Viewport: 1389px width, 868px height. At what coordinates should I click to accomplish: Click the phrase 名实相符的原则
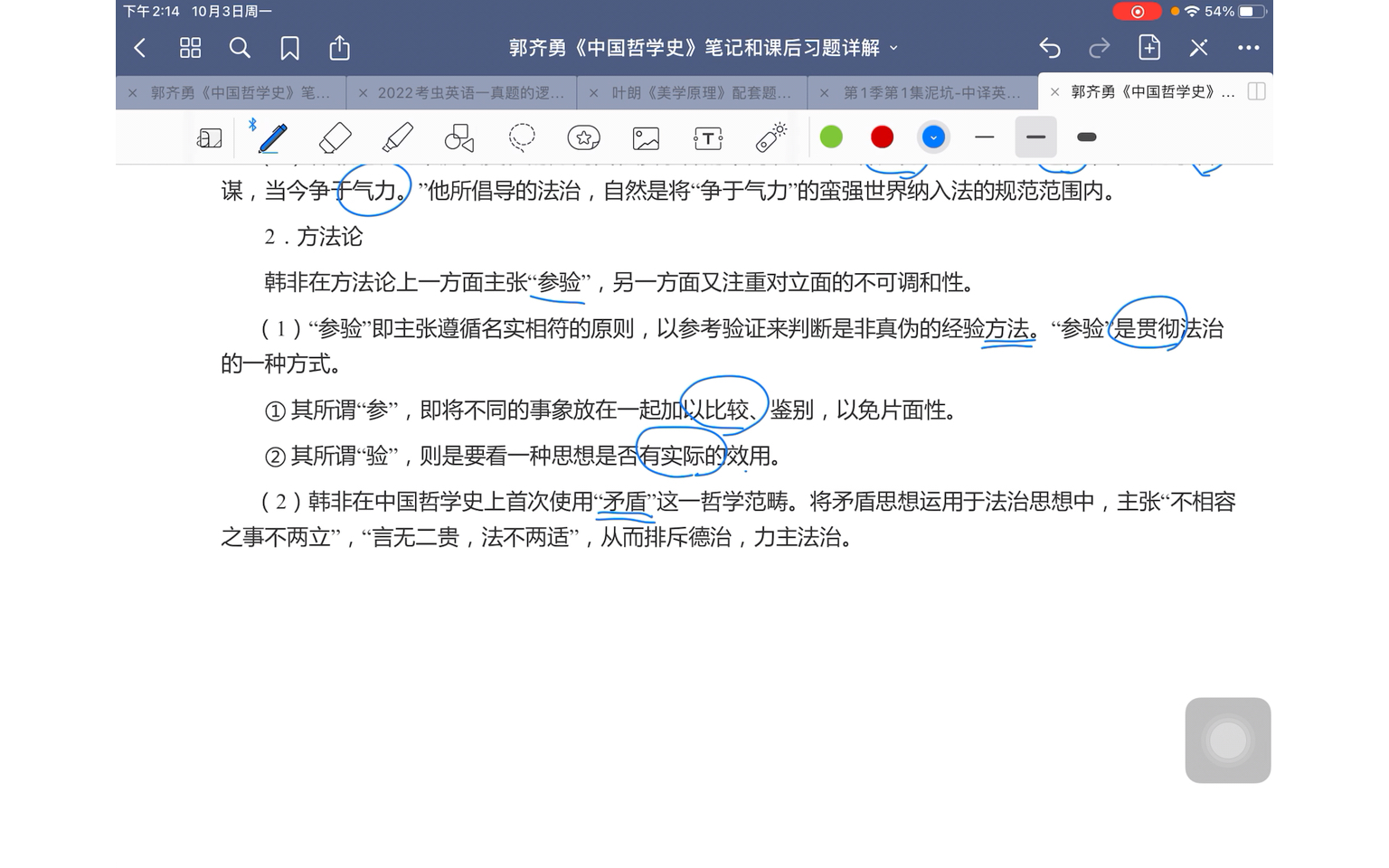point(558,329)
